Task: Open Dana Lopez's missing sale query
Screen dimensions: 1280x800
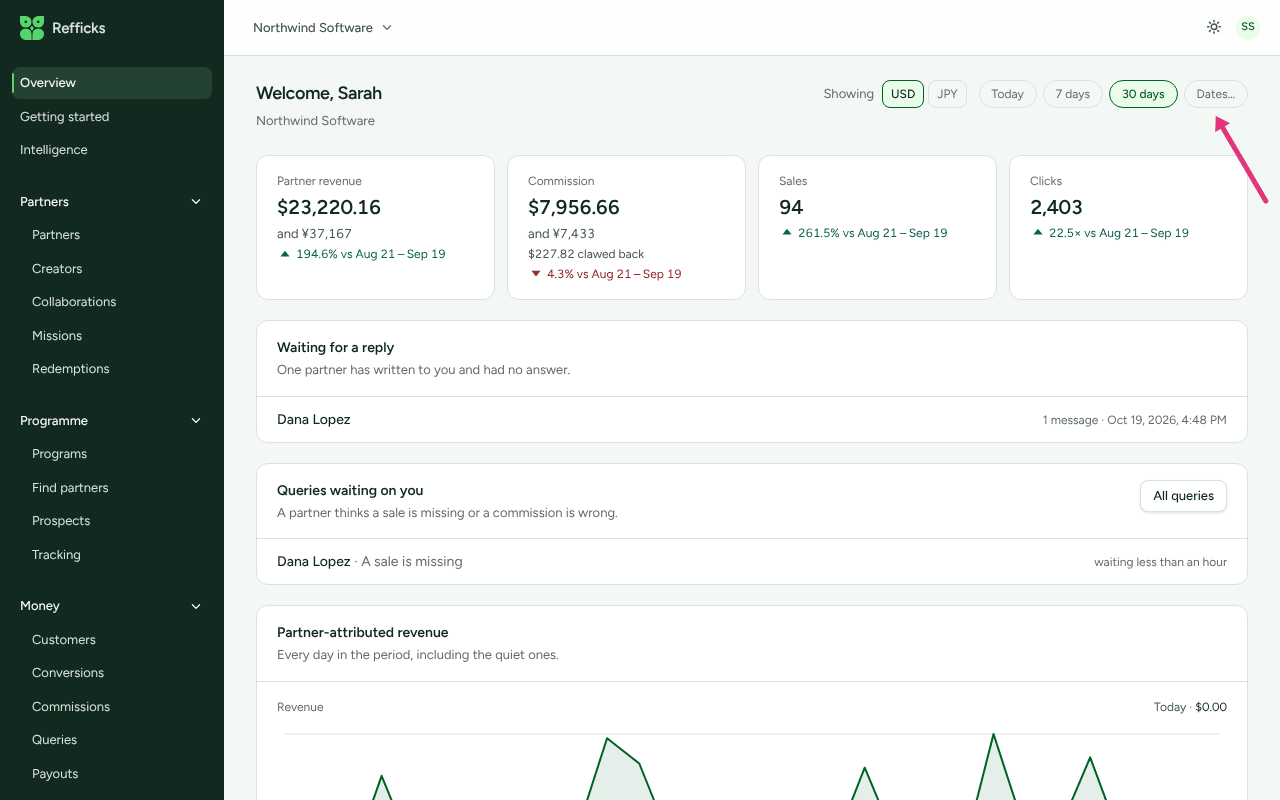Action: (752, 562)
